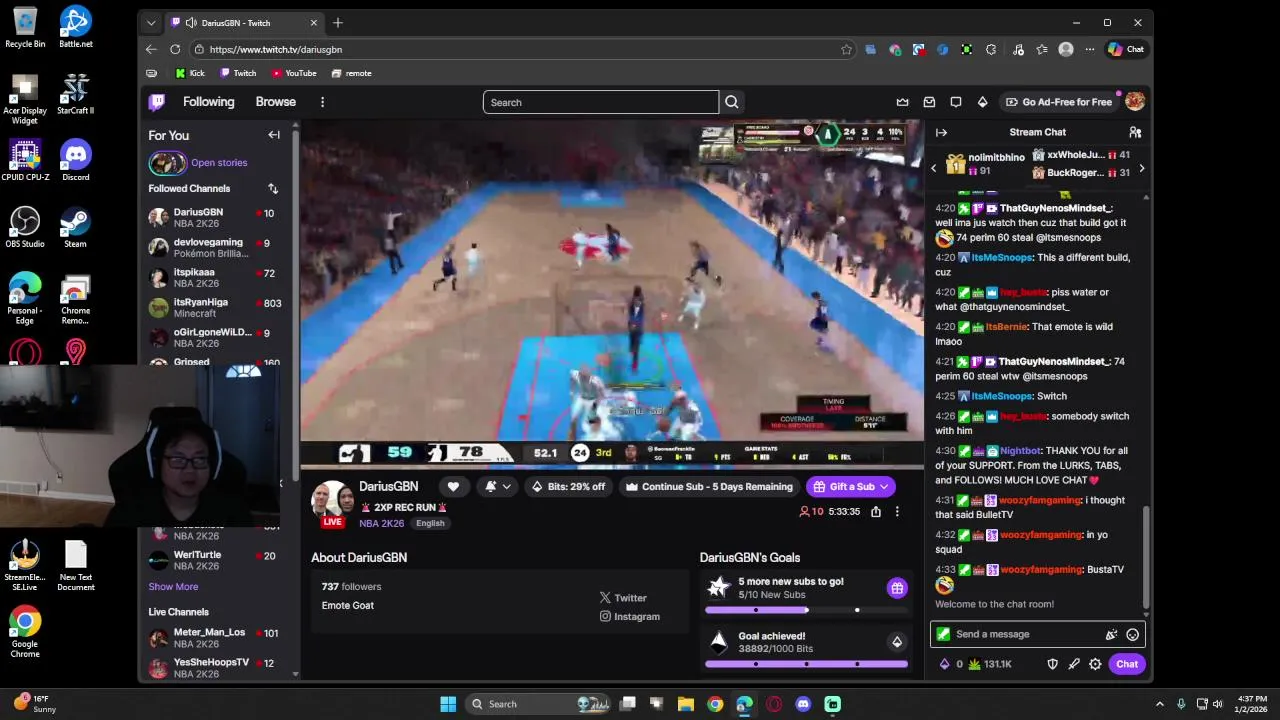Open Twitter social link
The image size is (1280, 720).
(624, 598)
